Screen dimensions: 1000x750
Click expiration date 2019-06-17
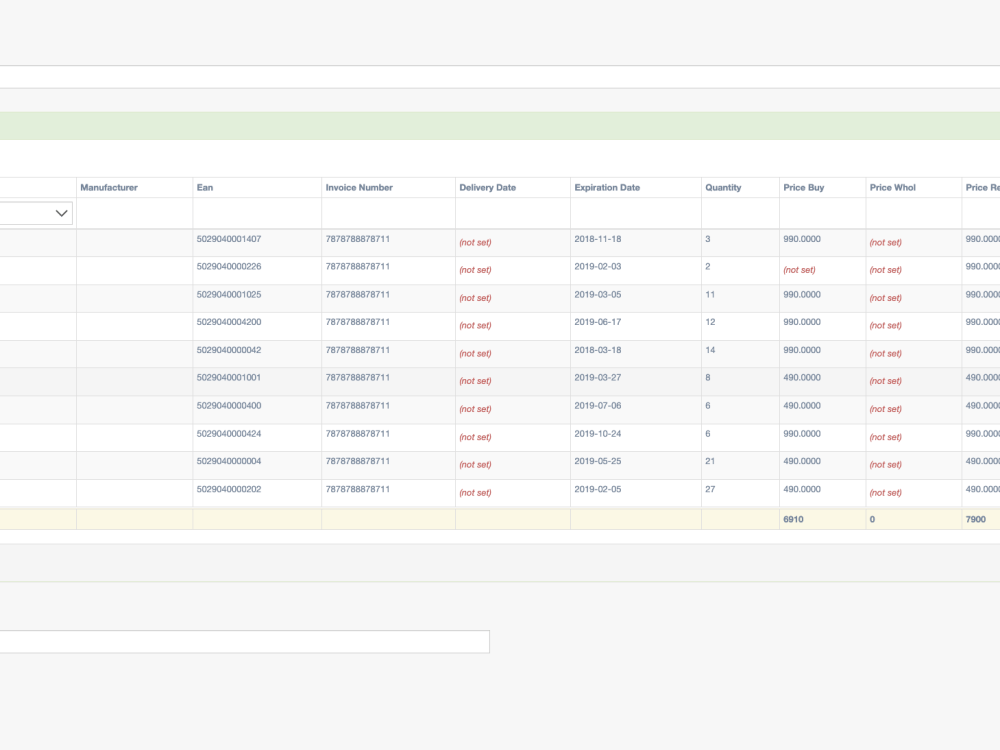coord(598,322)
